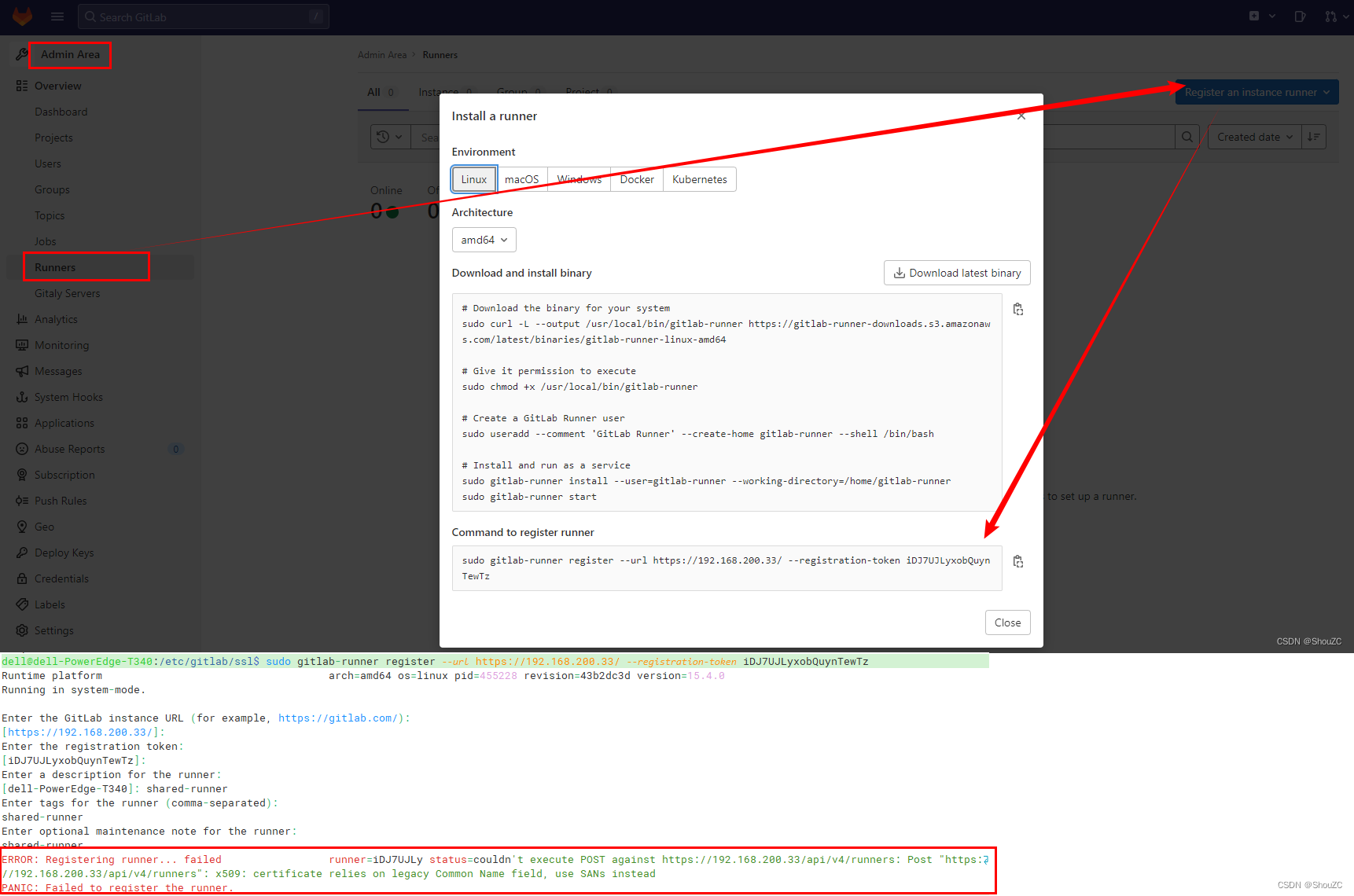The image size is (1354, 896).
Task: Click Download latest binary button
Action: (x=957, y=273)
